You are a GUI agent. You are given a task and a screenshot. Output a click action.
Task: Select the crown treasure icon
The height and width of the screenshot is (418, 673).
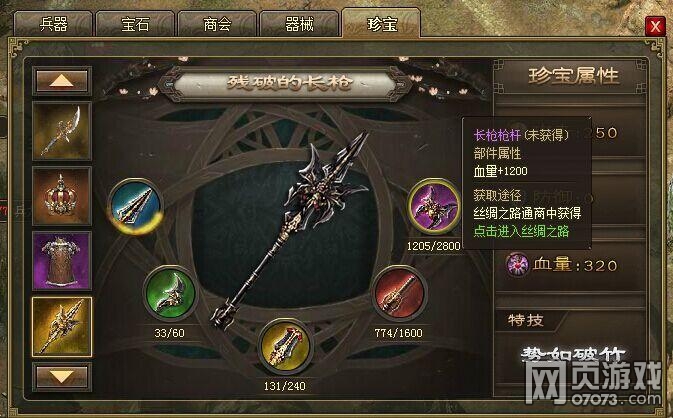[62, 196]
